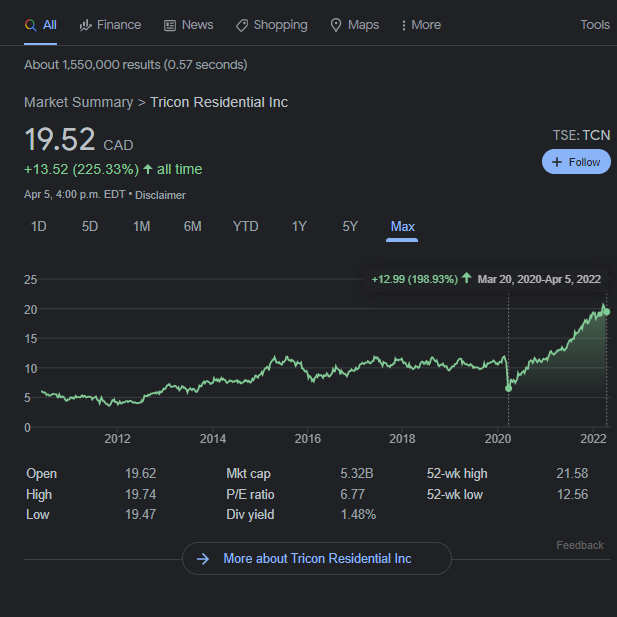Click the News newspaper icon
This screenshot has height=617, width=617.
tap(170, 26)
